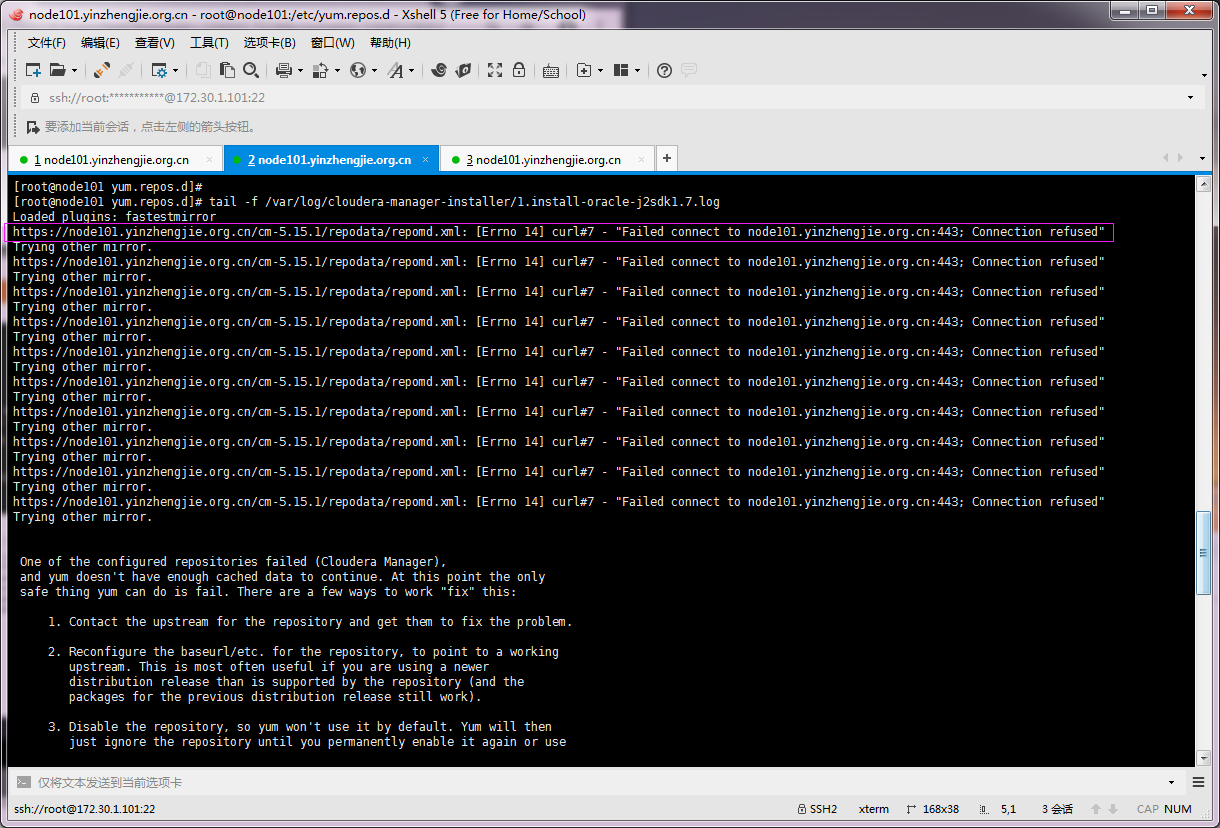Viewport: 1220px width, 828px height.
Task: Expand the globe encoding dropdown arrow
Action: pos(374,71)
